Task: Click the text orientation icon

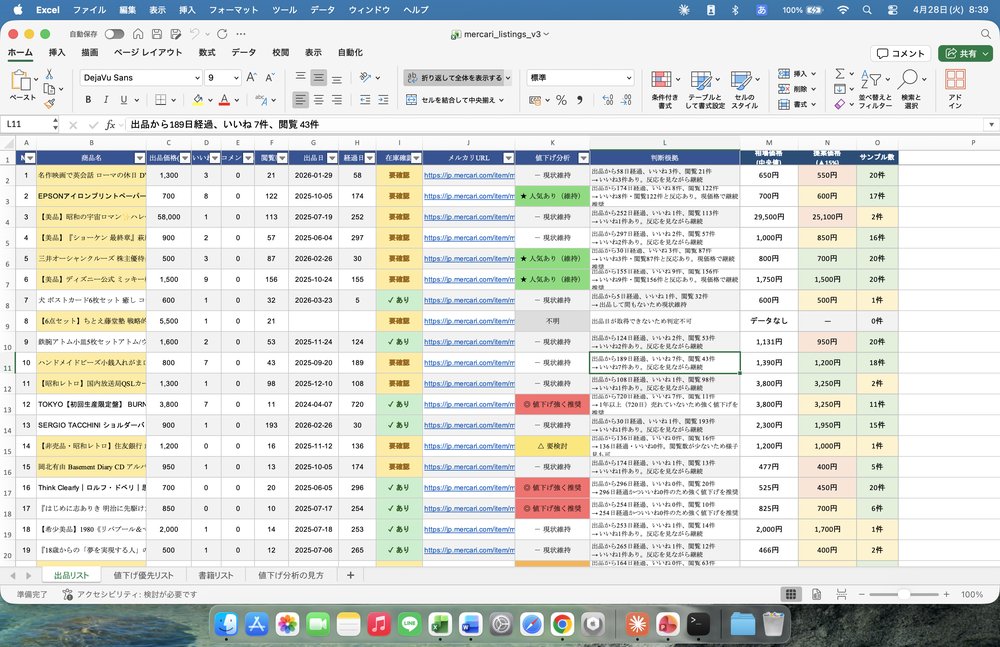Action: 365,77
